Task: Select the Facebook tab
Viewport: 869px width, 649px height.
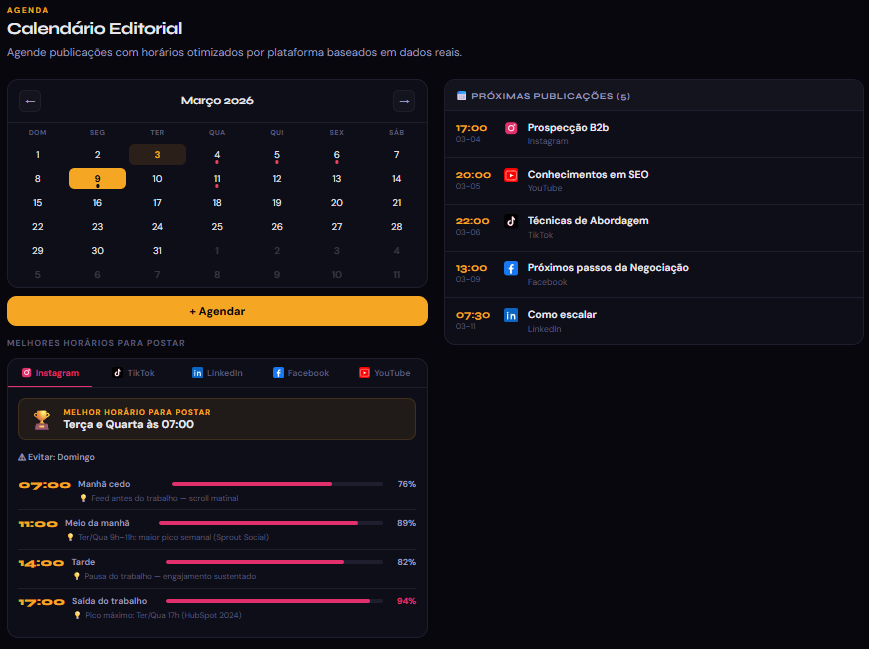Action: [x=301, y=373]
